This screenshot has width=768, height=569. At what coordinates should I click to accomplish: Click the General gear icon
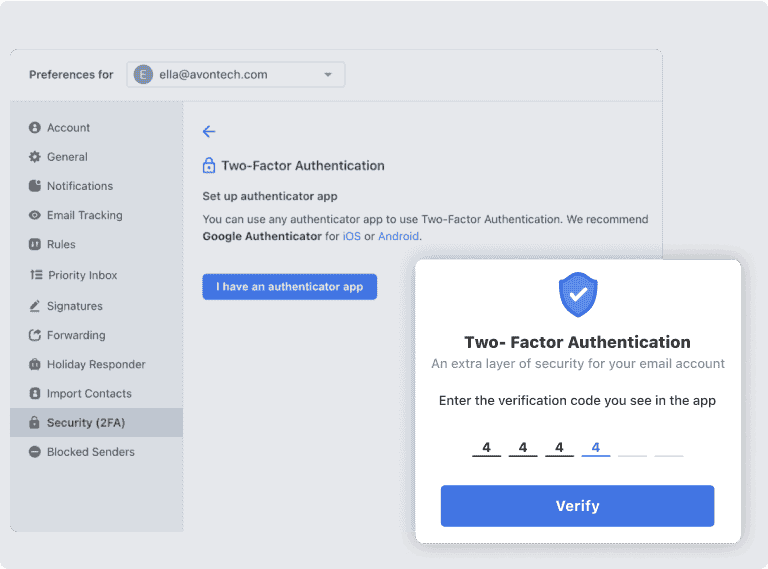click(35, 157)
